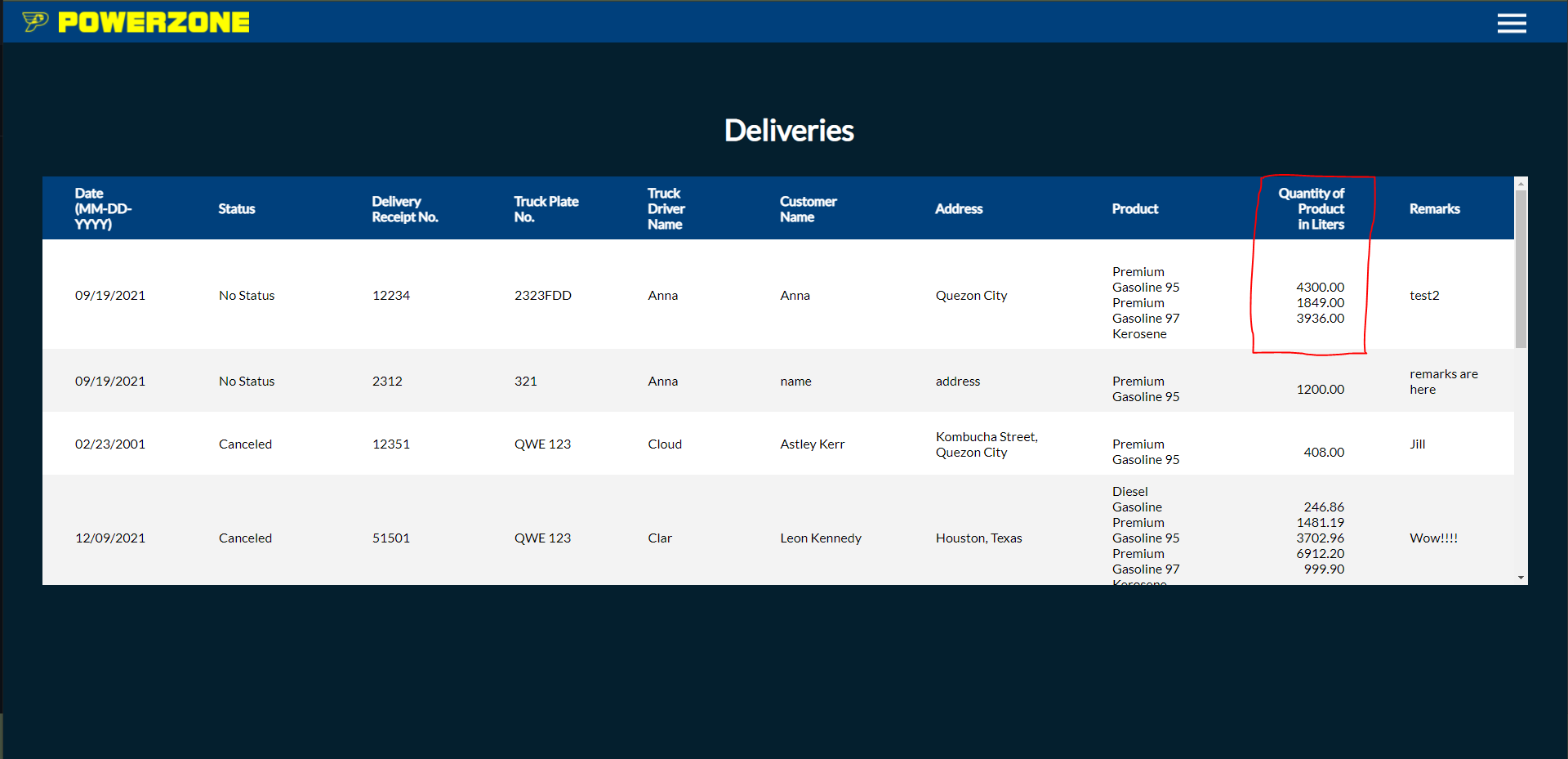Viewport: 1568px width, 759px height.
Task: Click remark test2
Action: [1424, 296]
